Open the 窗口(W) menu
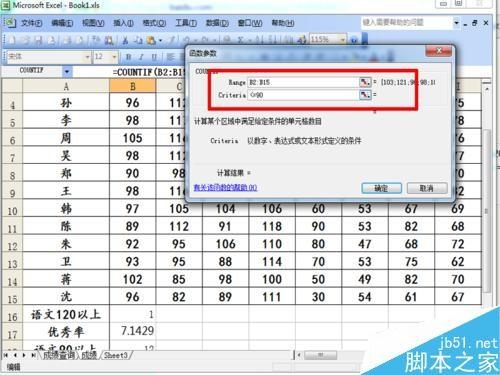This screenshot has width=500, height=375. point(250,23)
